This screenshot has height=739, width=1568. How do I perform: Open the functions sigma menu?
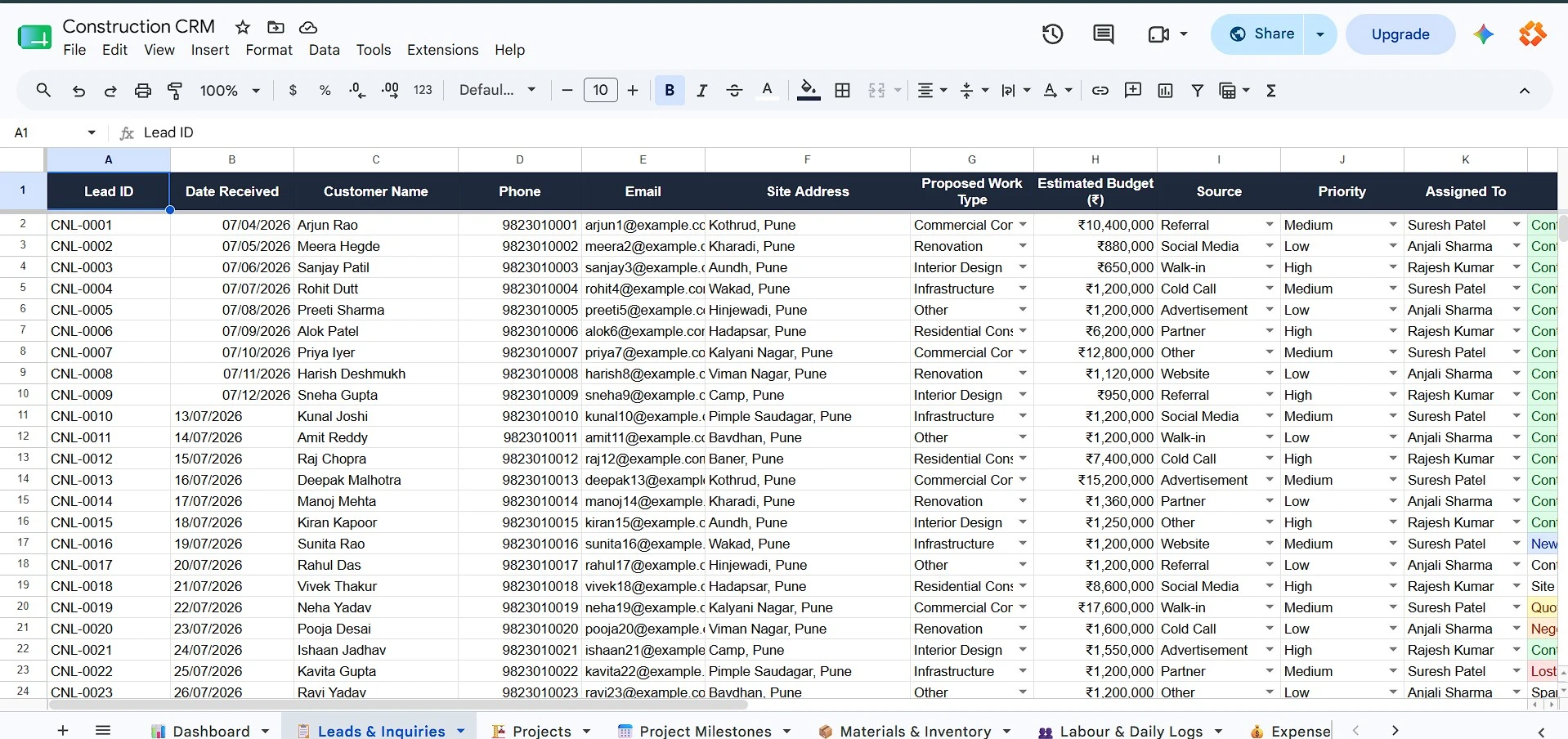pyautogui.click(x=1271, y=91)
